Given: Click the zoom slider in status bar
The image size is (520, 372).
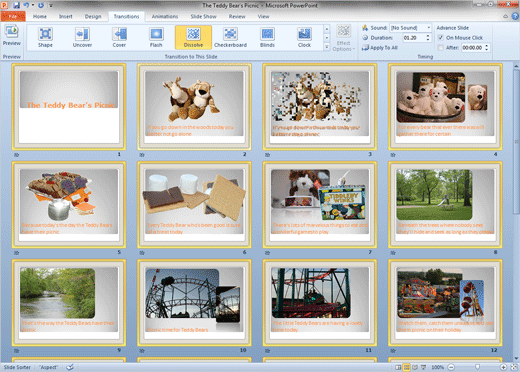Looking at the screenshot, I should click(x=477, y=367).
